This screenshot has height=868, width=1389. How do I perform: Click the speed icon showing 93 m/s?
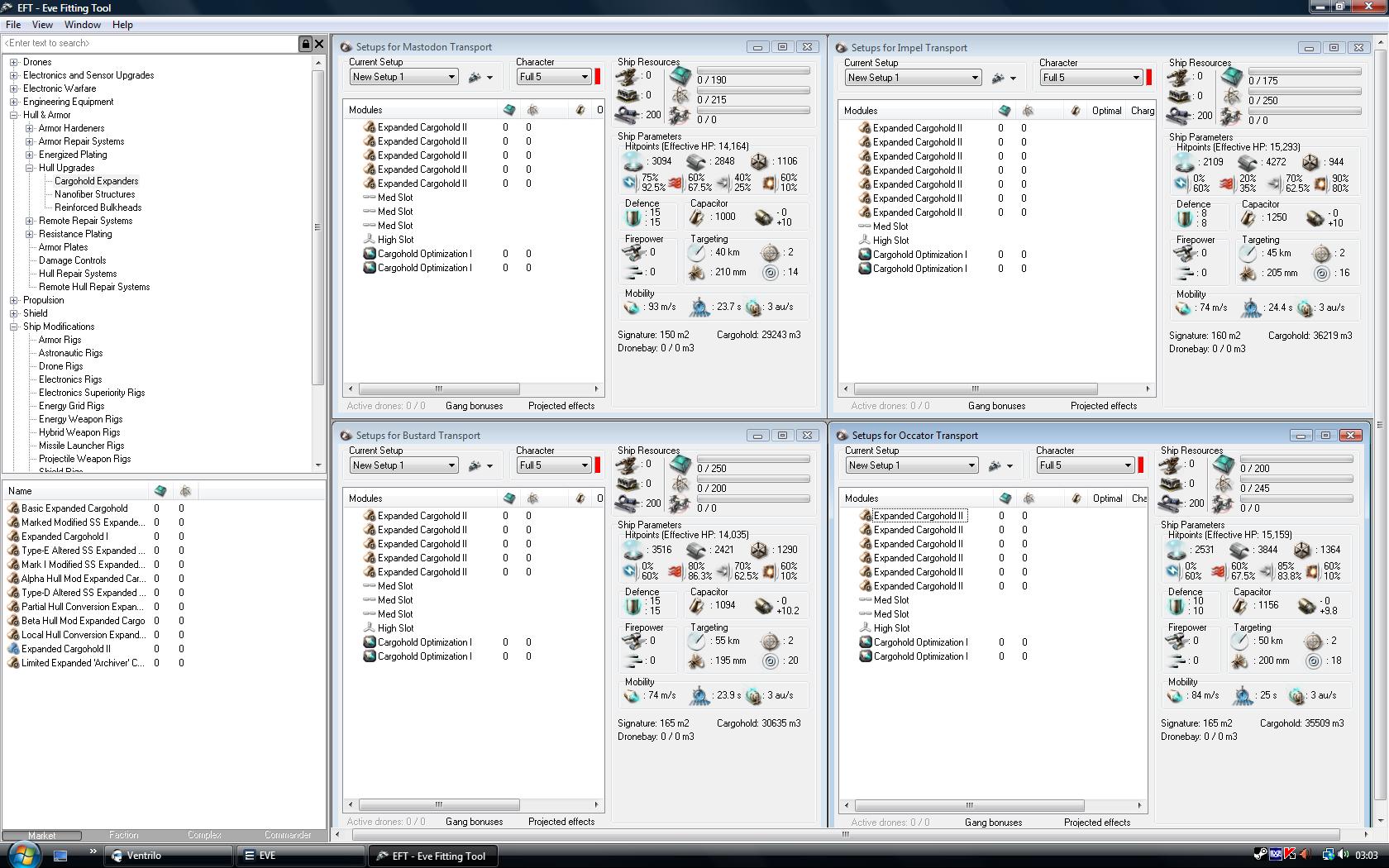coord(633,307)
